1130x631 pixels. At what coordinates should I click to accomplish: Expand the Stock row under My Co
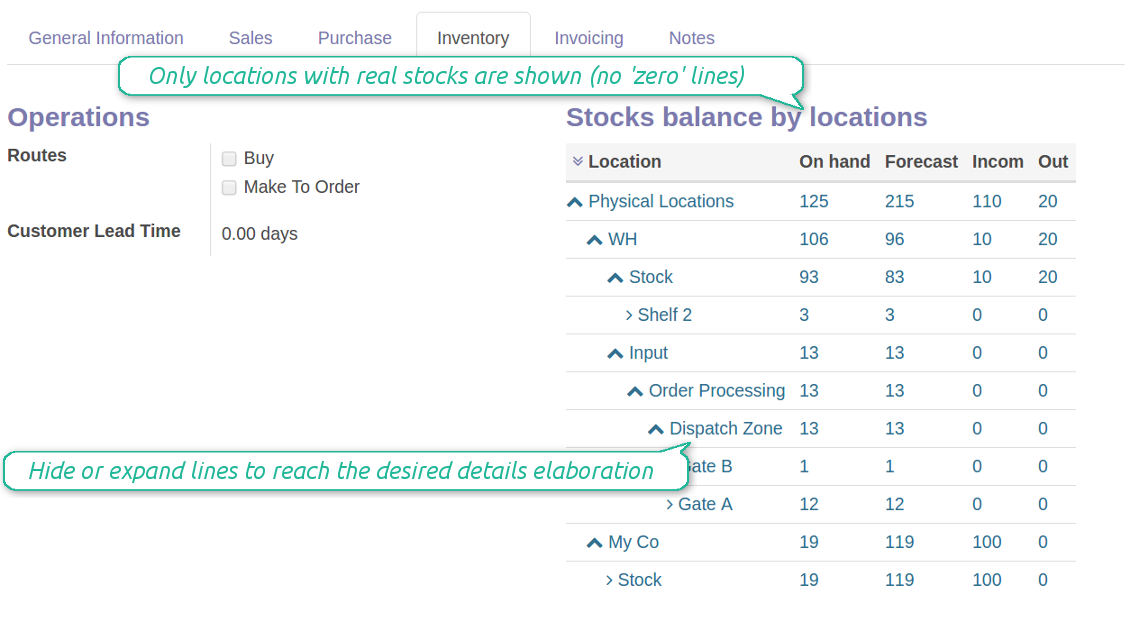click(x=609, y=580)
